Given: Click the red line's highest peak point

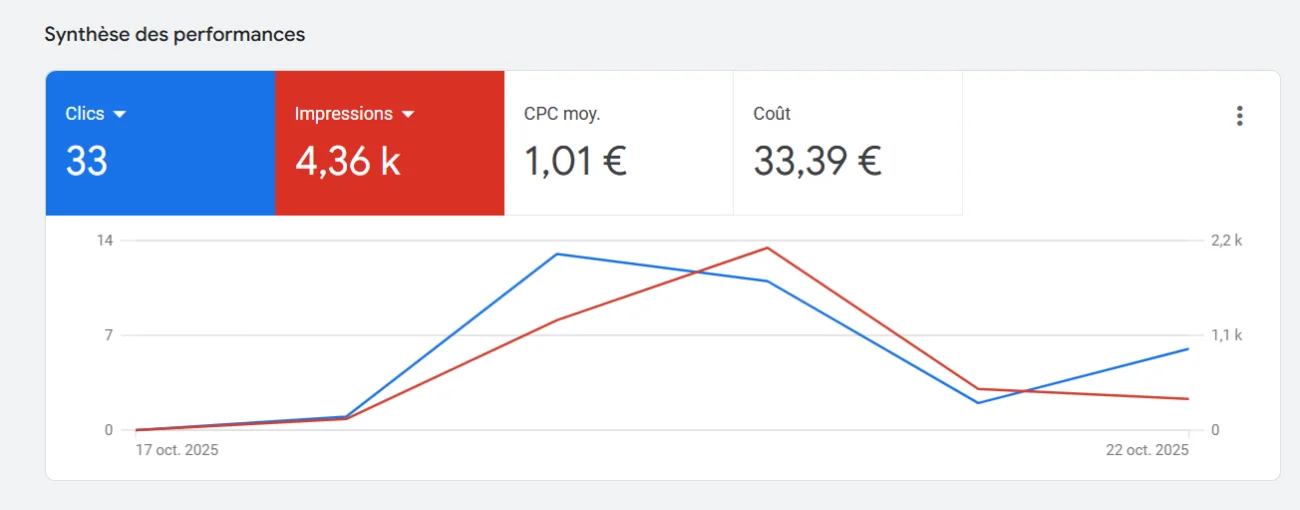Looking at the screenshot, I should [x=767, y=247].
